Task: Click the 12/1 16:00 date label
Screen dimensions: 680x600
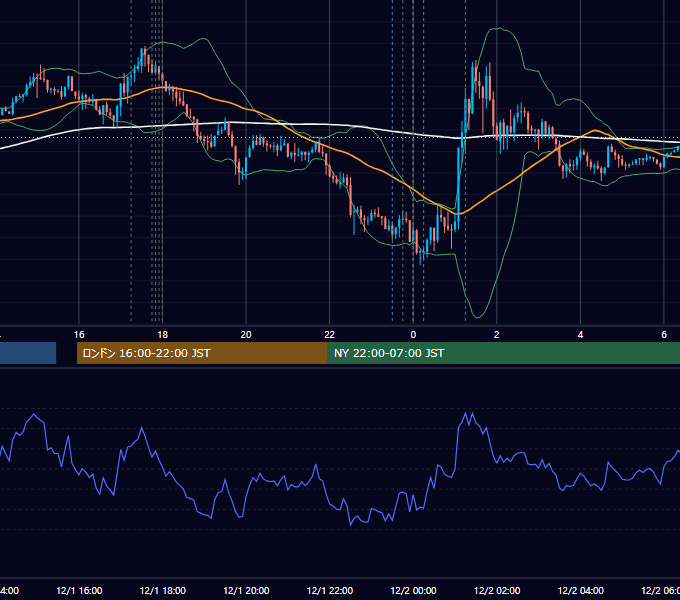Action: click(79, 590)
